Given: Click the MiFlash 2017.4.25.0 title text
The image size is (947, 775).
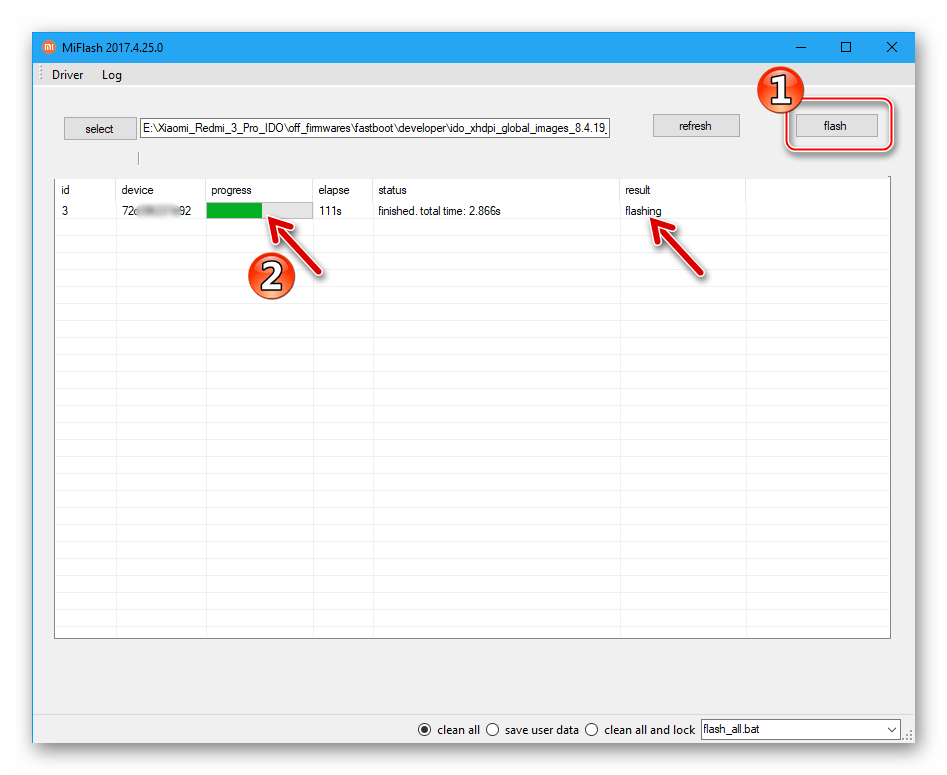Looking at the screenshot, I should 112,48.
